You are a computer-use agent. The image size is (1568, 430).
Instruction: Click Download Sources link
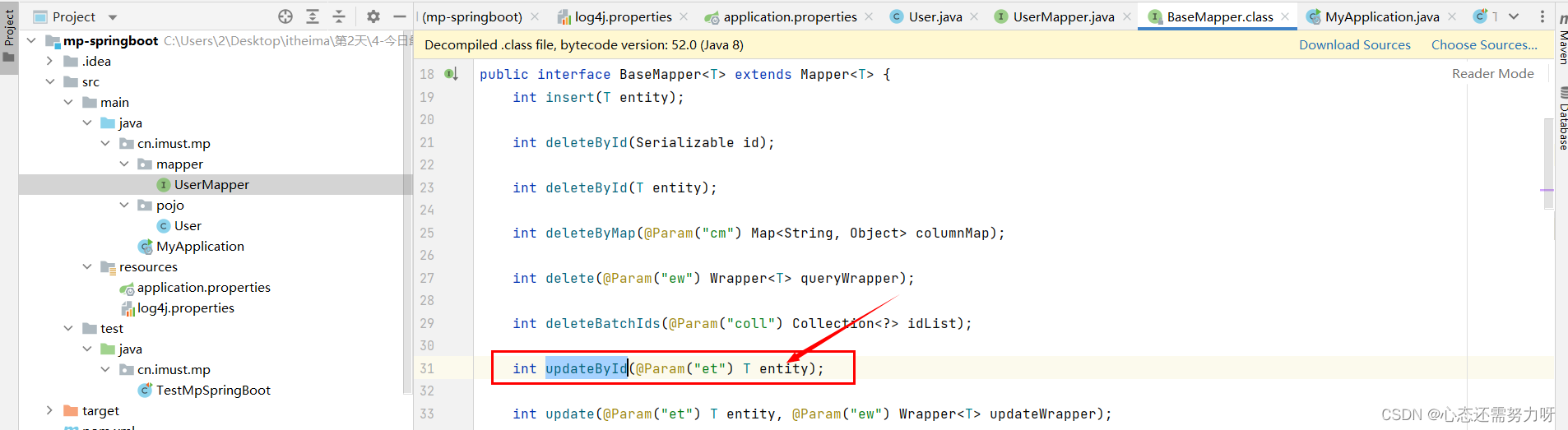click(x=1354, y=45)
